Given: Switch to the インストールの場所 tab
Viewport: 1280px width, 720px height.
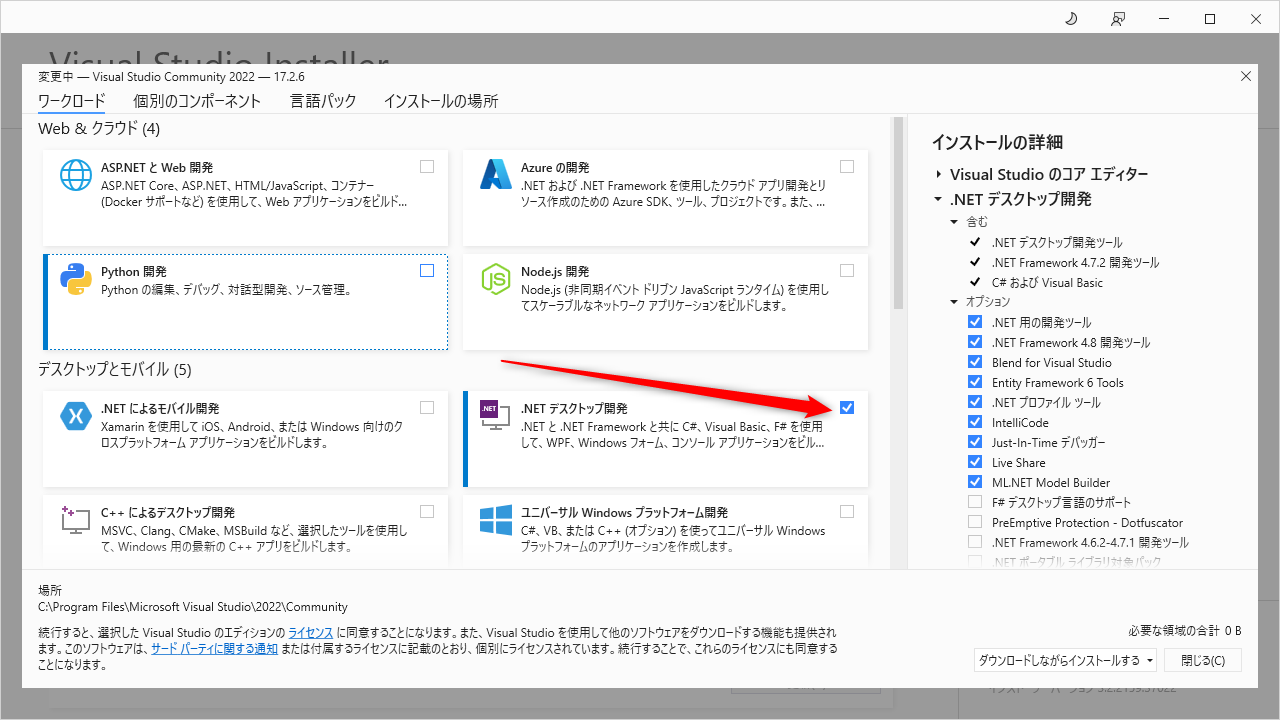Looking at the screenshot, I should [x=441, y=101].
